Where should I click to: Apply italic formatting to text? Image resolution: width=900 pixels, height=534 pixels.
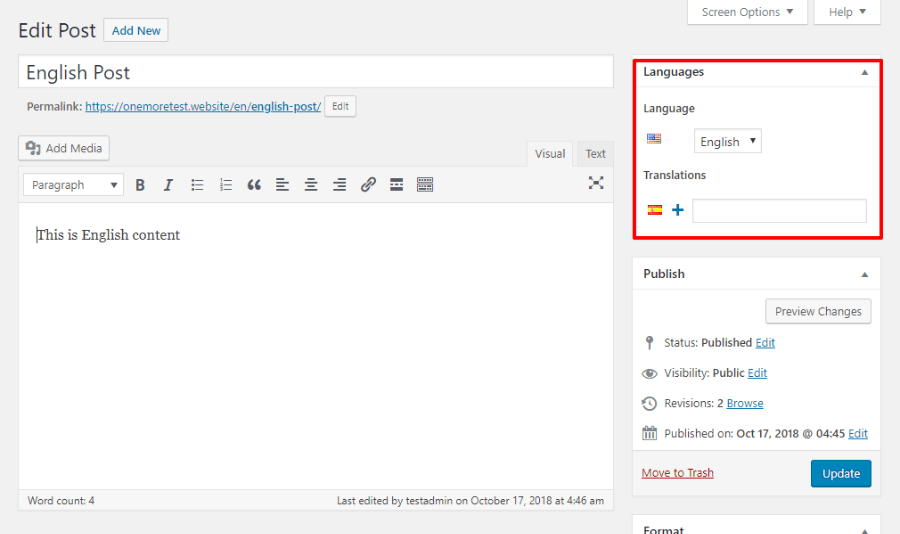[x=168, y=185]
